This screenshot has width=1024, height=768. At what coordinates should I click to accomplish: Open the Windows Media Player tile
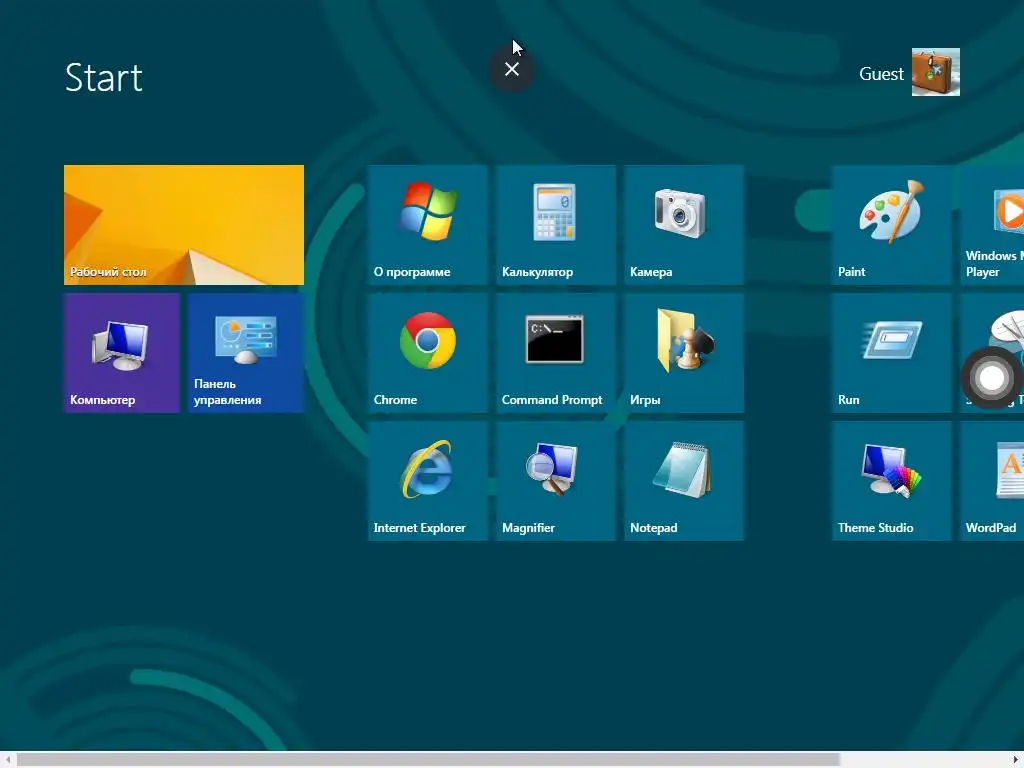992,225
